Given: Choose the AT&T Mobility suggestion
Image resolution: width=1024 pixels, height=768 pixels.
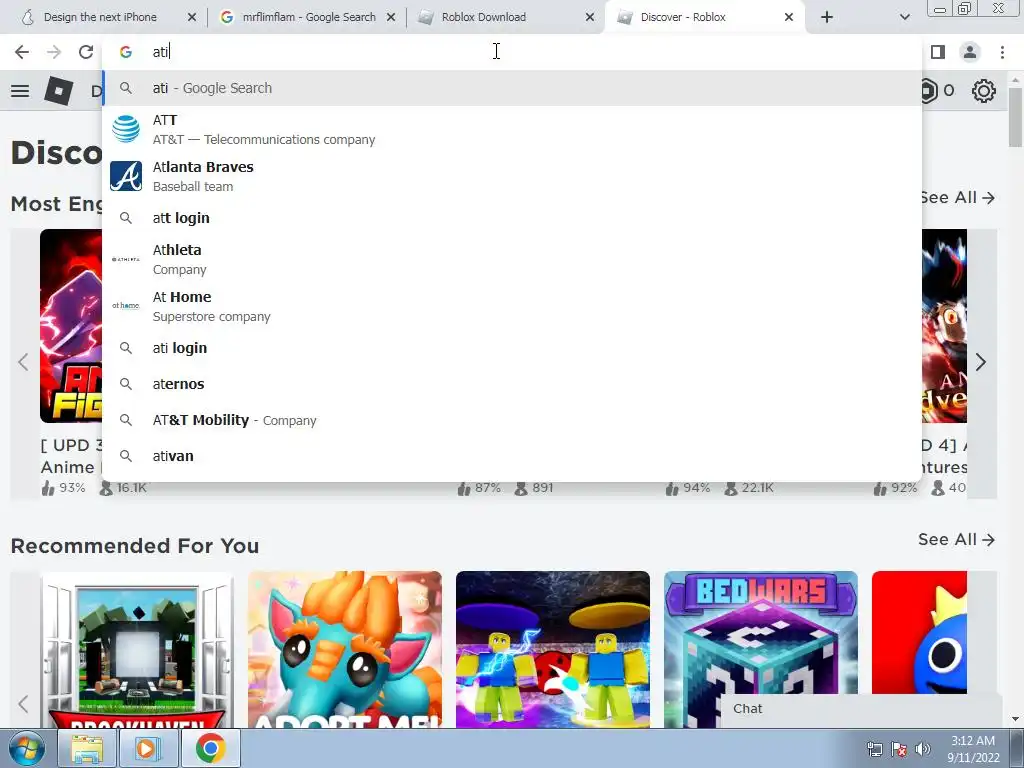Looking at the screenshot, I should coord(512,420).
